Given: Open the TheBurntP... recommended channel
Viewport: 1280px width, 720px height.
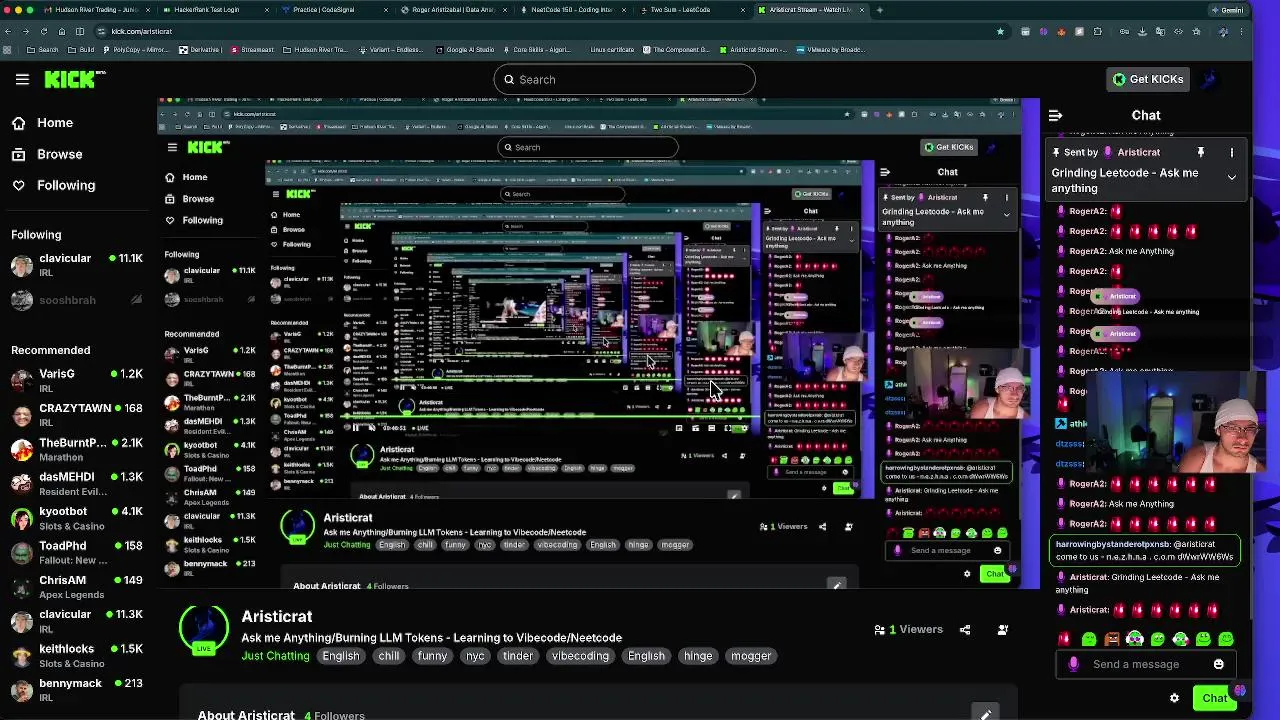Looking at the screenshot, I should pyautogui.click(x=76, y=449).
